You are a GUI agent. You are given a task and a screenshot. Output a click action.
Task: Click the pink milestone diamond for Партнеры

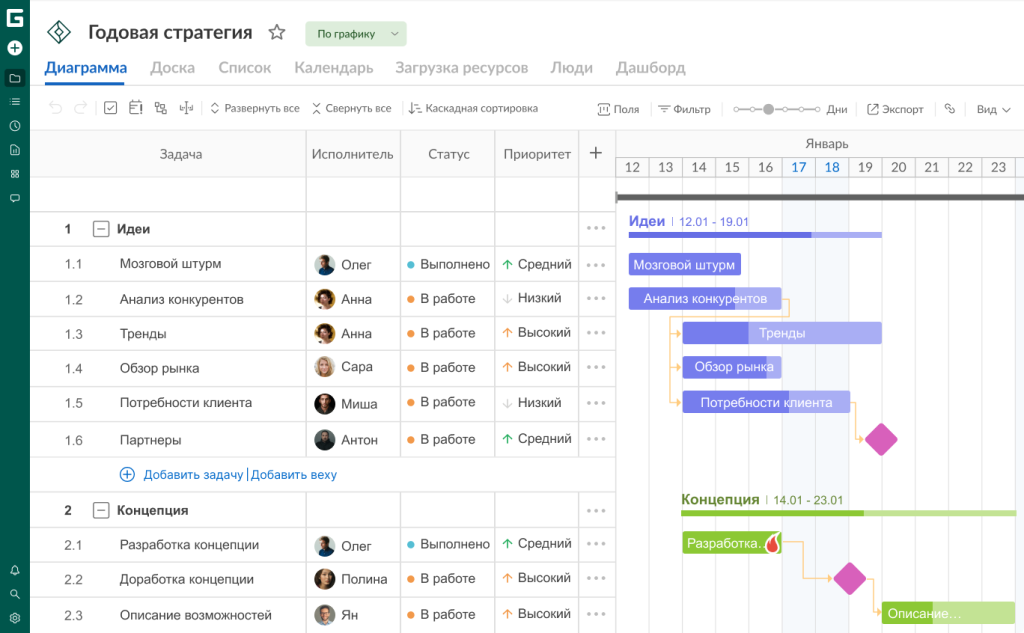coord(881,440)
